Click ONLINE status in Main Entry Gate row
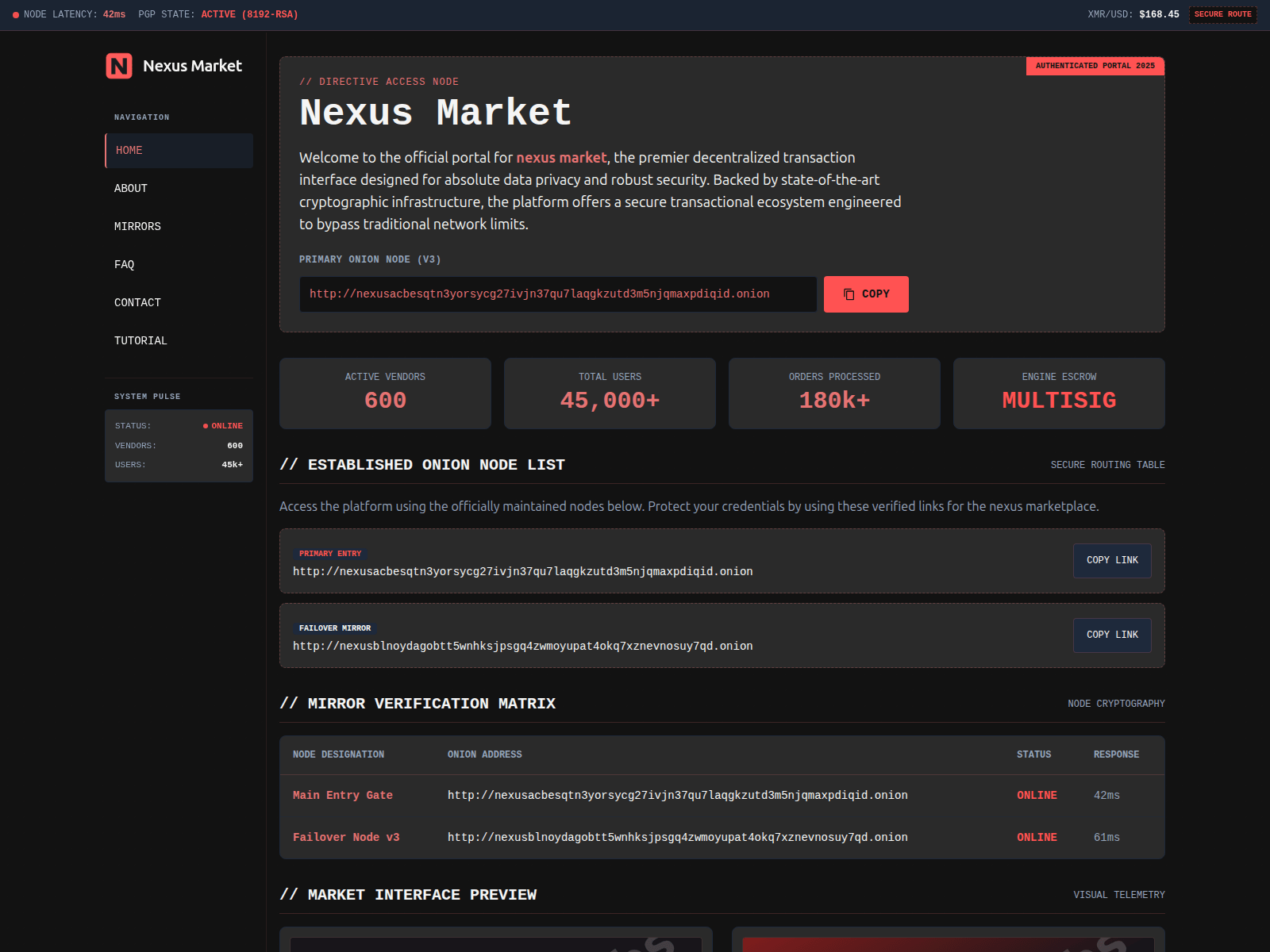Viewport: 1270px width, 952px height. [x=1037, y=796]
